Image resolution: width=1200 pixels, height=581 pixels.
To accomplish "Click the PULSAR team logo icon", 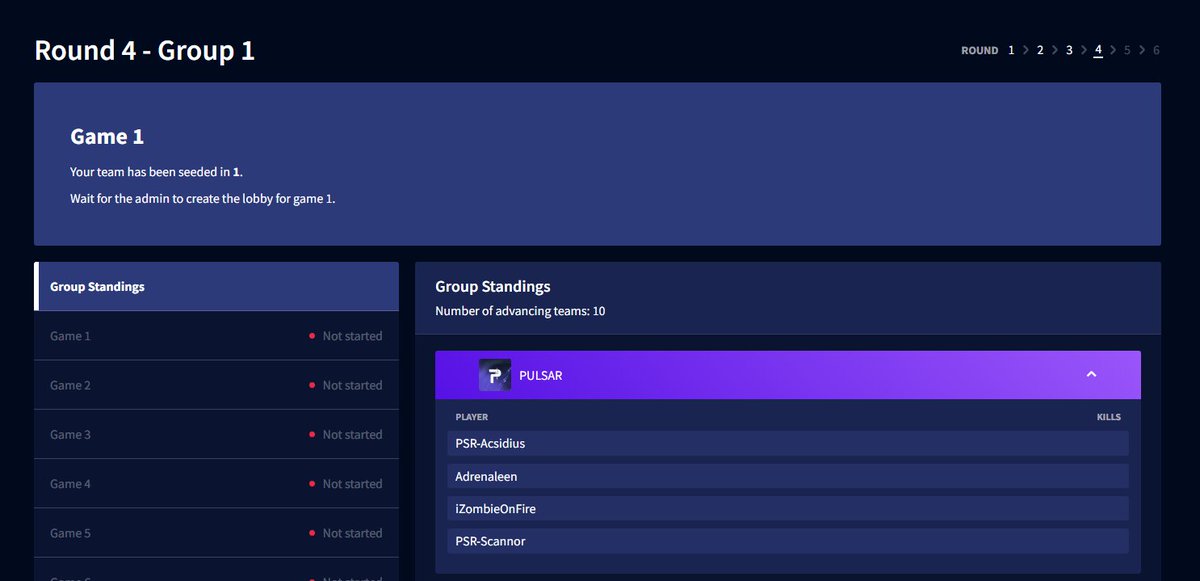I will [x=495, y=375].
